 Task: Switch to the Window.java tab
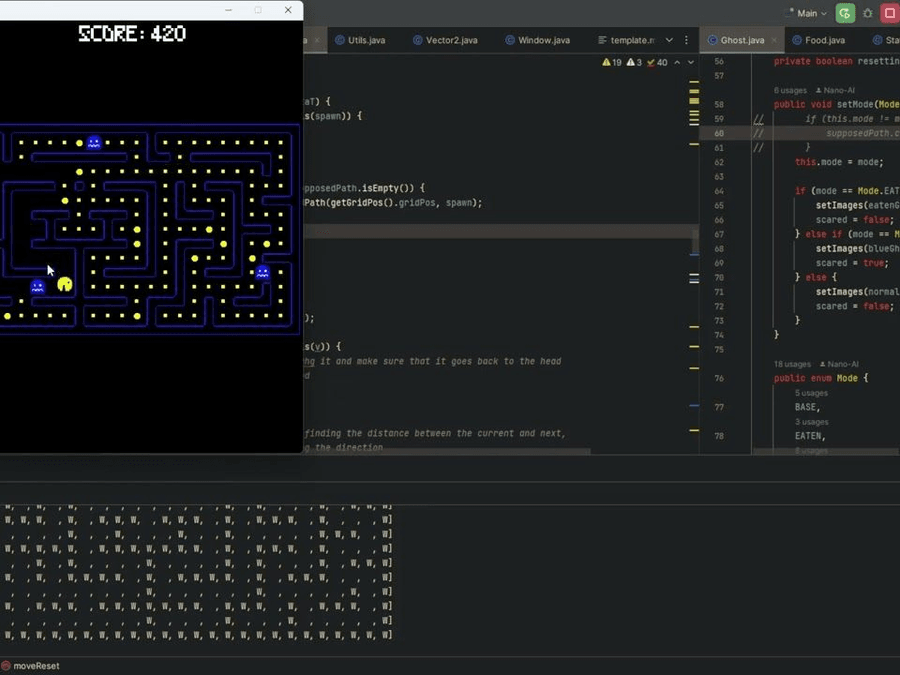[538, 40]
